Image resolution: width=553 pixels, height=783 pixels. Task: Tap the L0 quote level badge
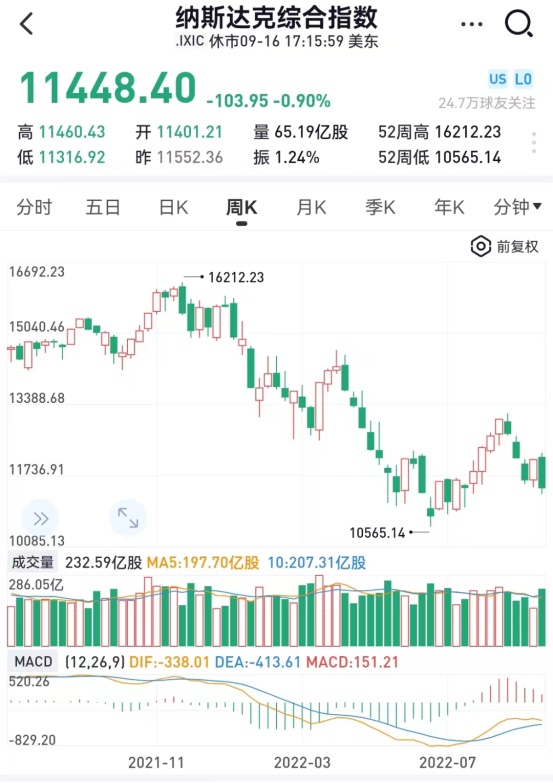tap(523, 79)
